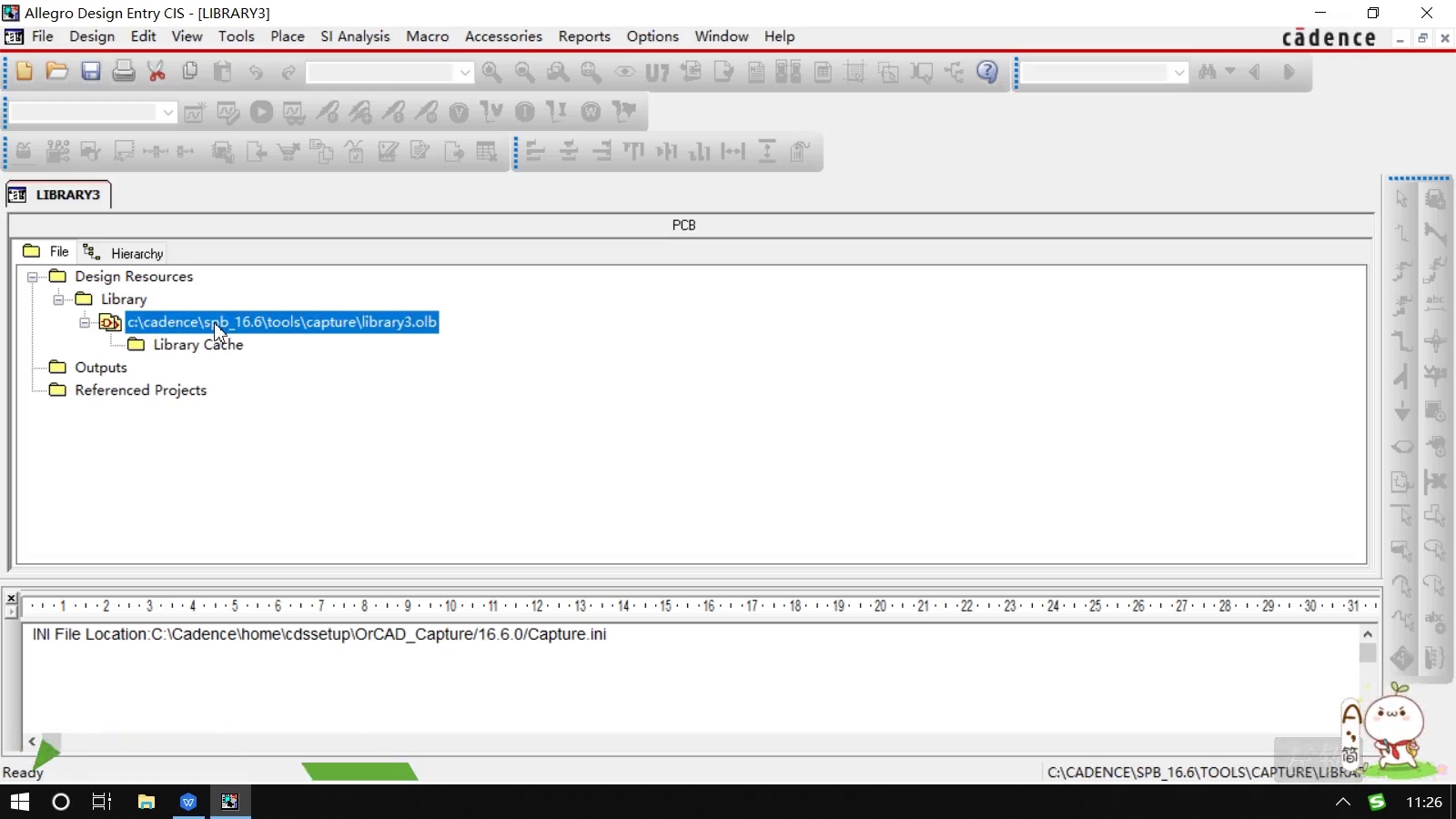Open the File menu

pos(43,36)
